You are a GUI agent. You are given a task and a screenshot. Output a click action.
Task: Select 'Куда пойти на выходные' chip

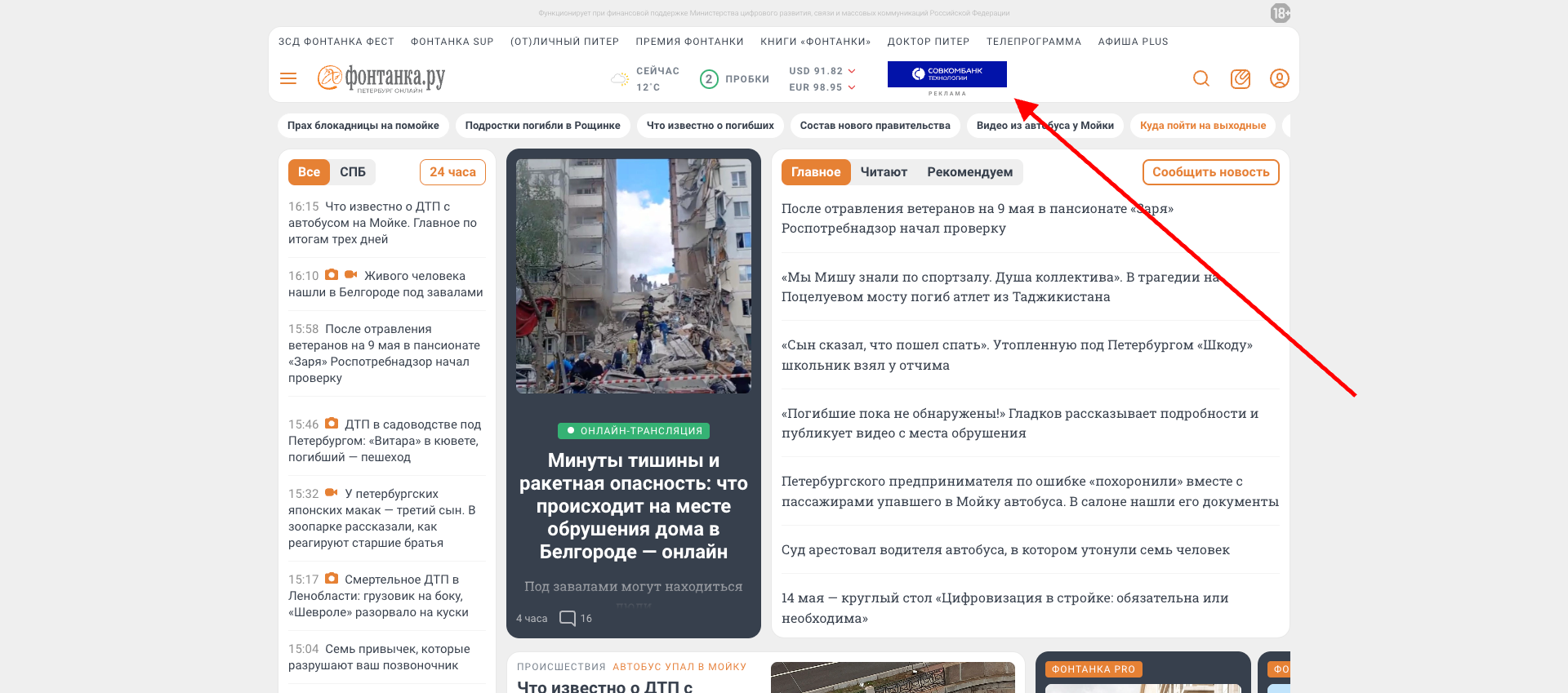pos(1203,126)
